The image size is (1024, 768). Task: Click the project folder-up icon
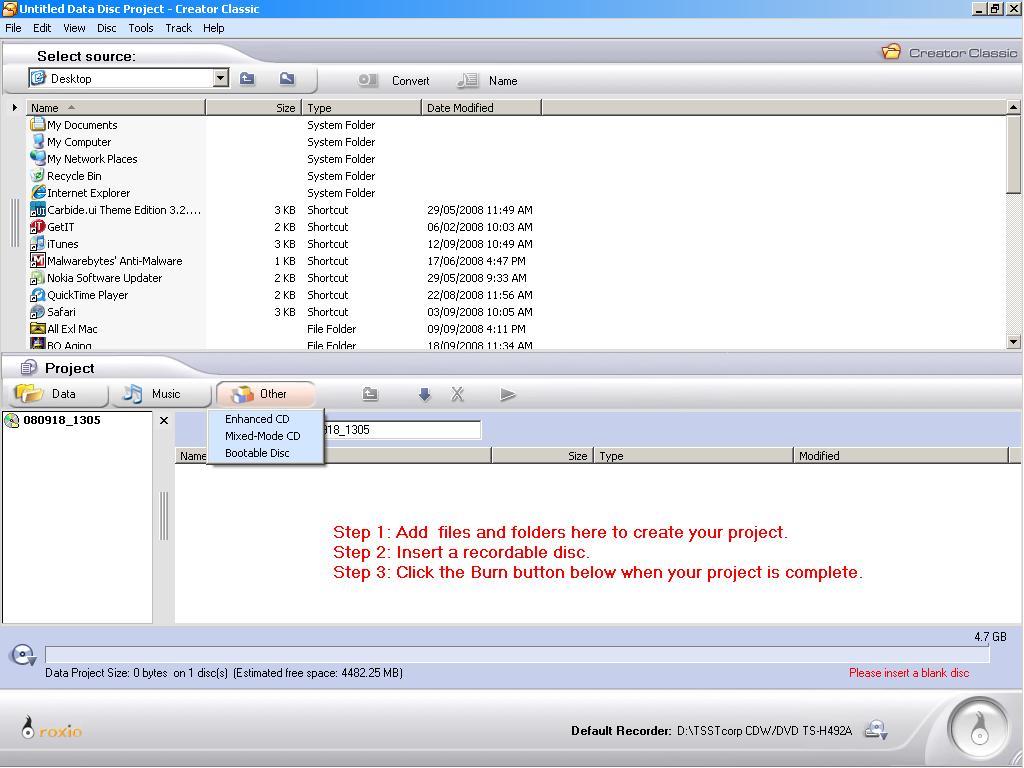click(370, 394)
